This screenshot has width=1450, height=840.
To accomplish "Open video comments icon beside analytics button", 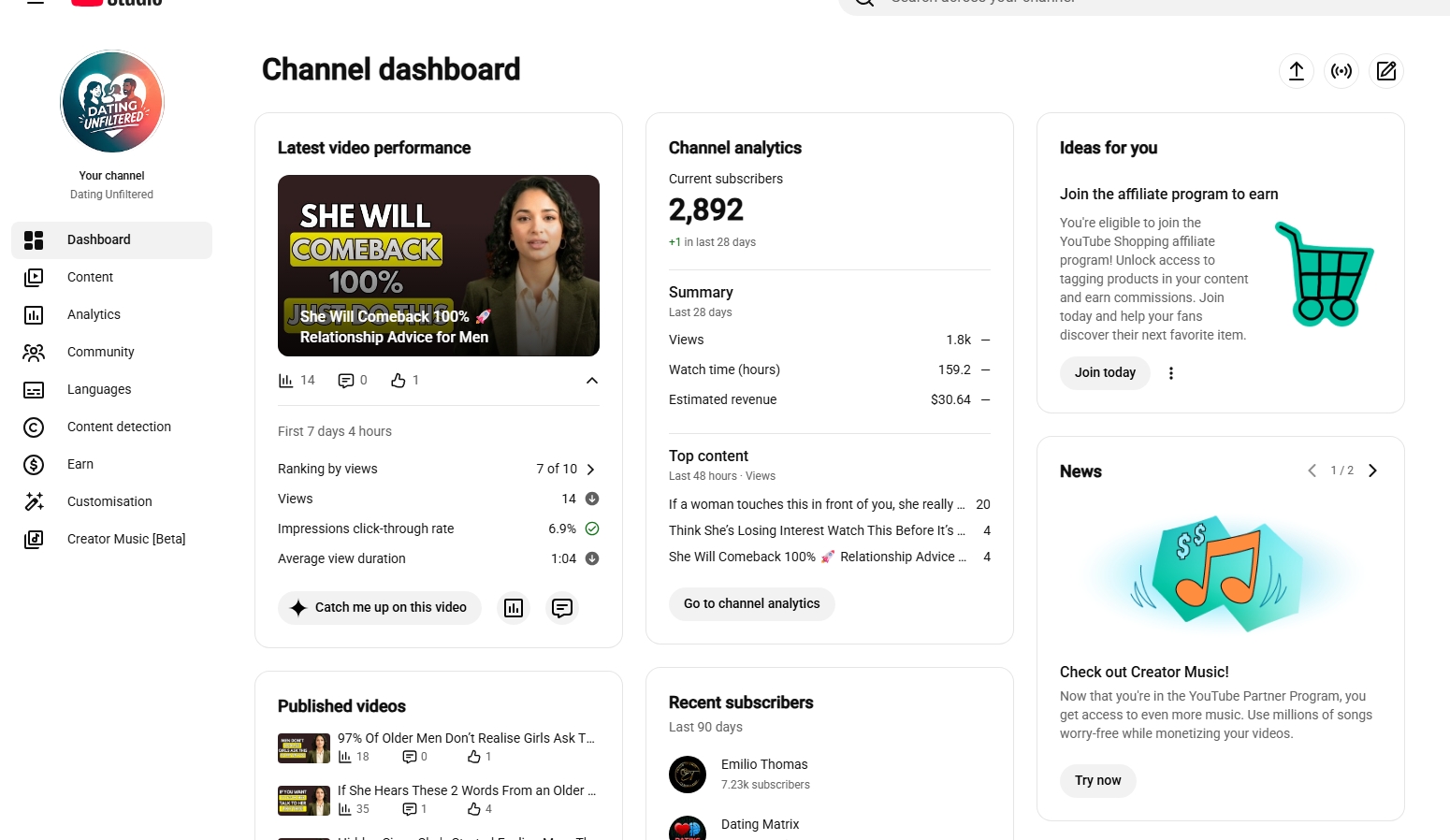I will (x=562, y=608).
